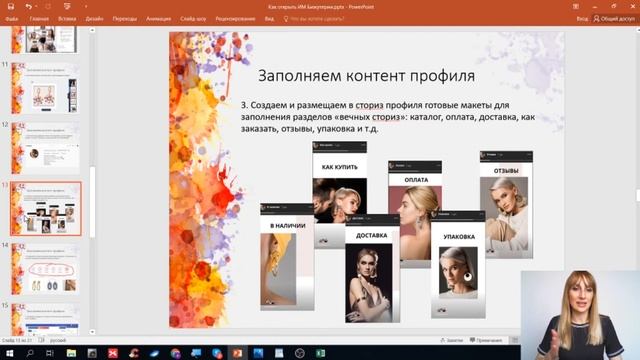Click the body text paragraph on slide

(x=388, y=117)
